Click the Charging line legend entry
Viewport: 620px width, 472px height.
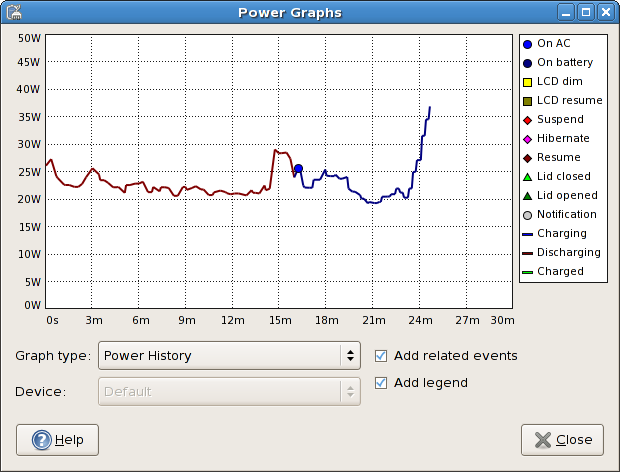click(x=554, y=234)
